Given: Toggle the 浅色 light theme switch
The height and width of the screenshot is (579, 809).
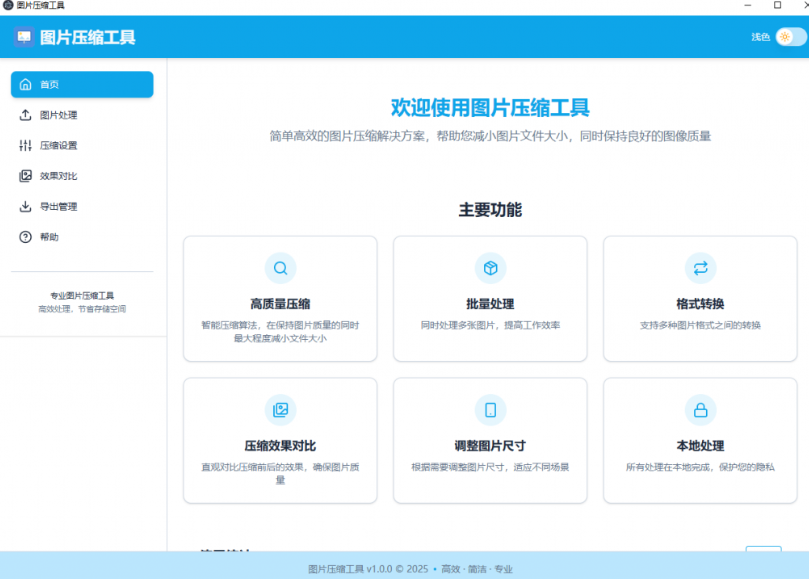Looking at the screenshot, I should [787, 36].
